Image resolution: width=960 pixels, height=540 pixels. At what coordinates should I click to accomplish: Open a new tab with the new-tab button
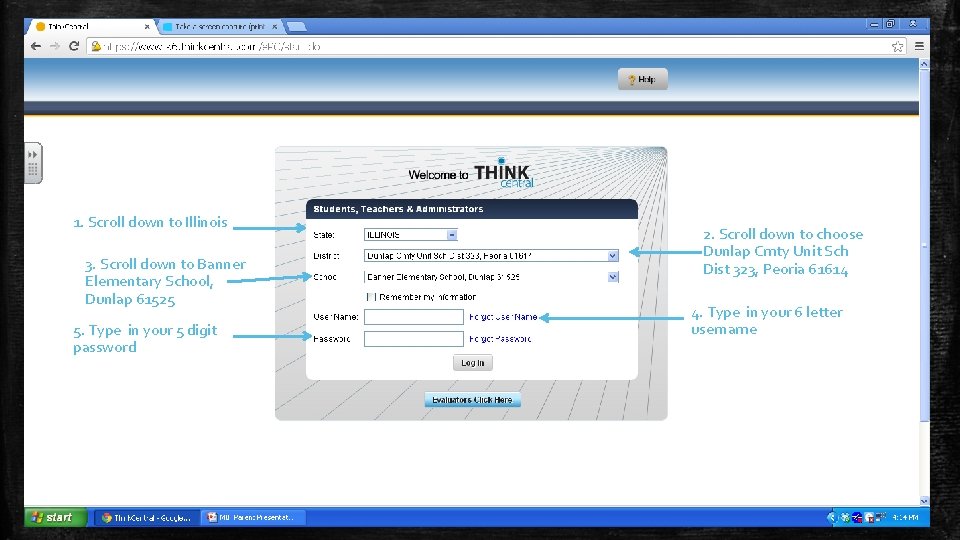pos(296,26)
